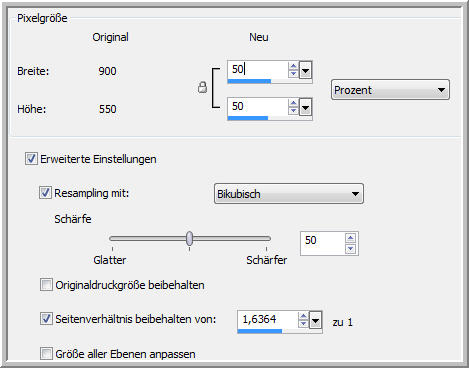
Task: Enable Originaldruckgröße beibehalten option
Action: [46, 285]
